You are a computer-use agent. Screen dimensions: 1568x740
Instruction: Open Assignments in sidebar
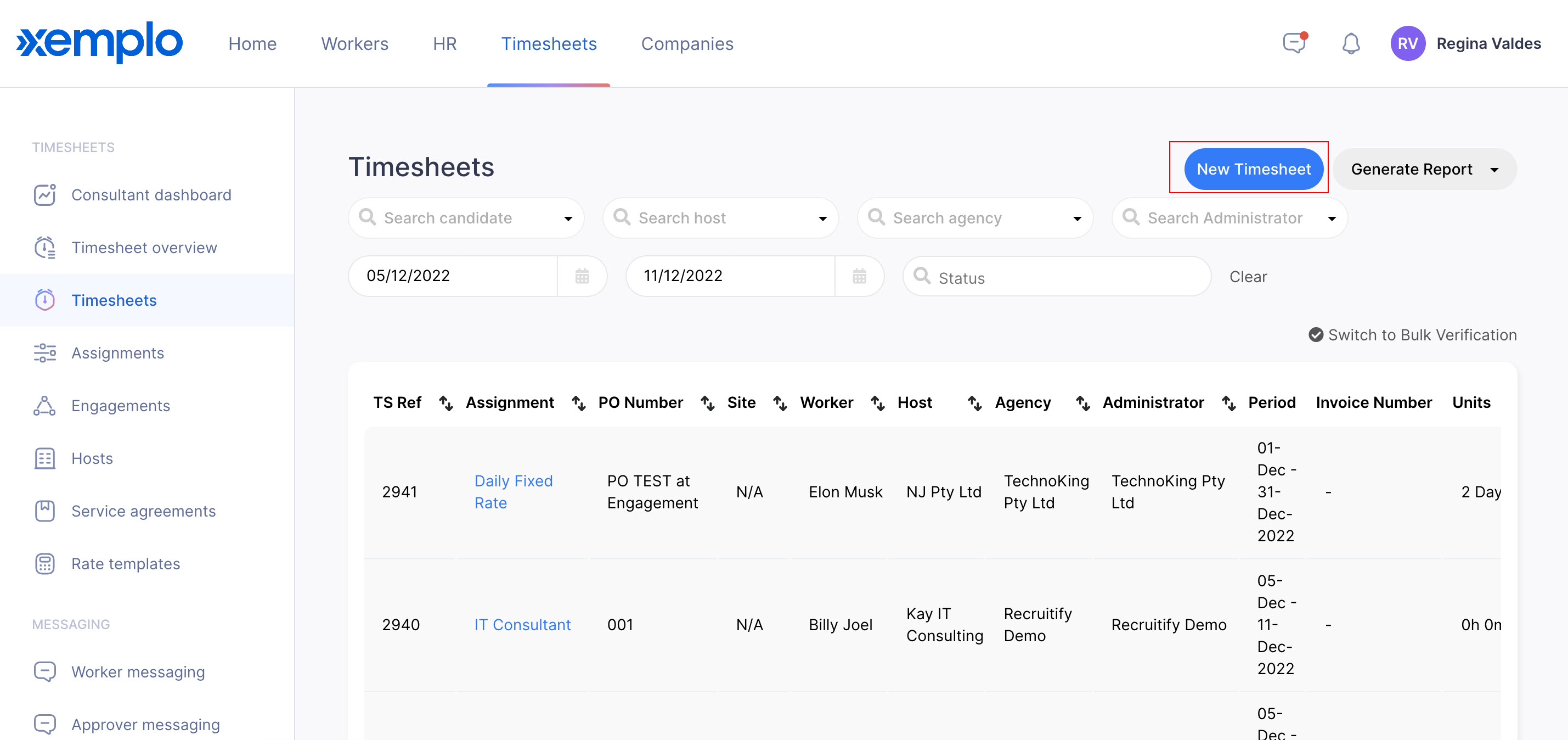pyautogui.click(x=117, y=353)
